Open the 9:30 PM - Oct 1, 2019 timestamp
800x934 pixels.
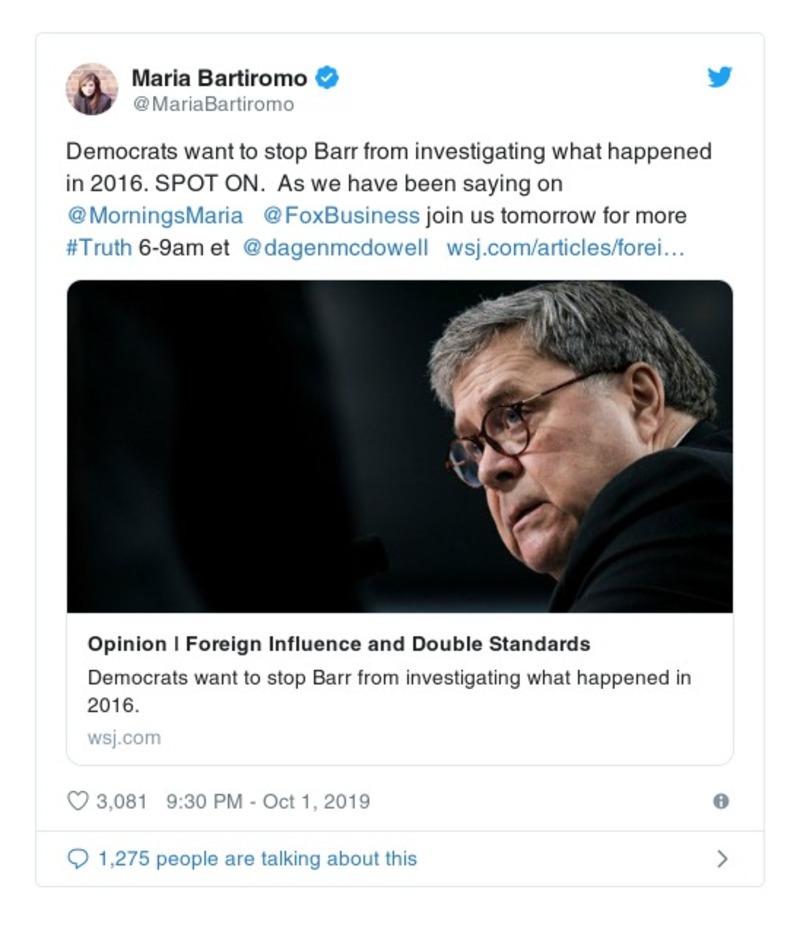(268, 801)
